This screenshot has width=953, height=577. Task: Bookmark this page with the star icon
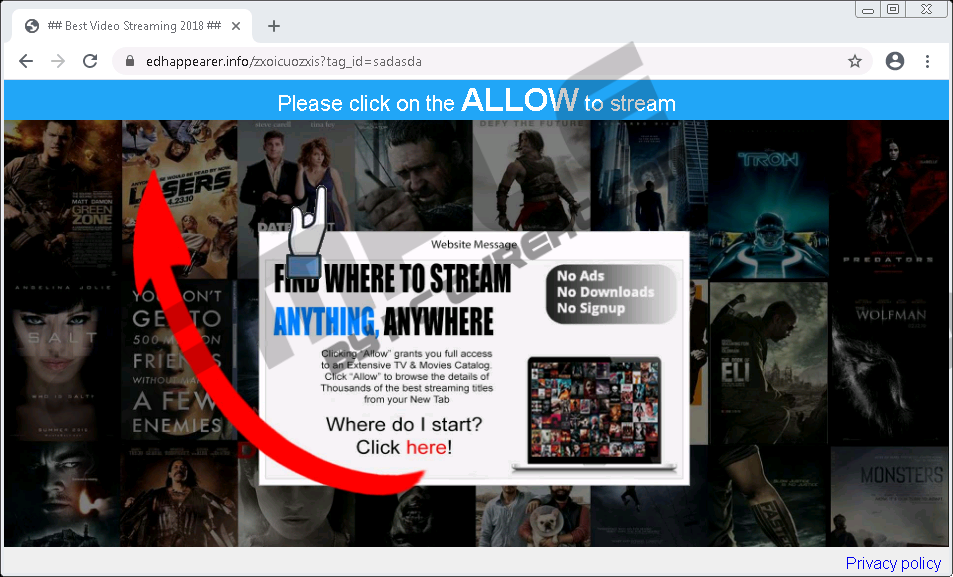tap(855, 61)
